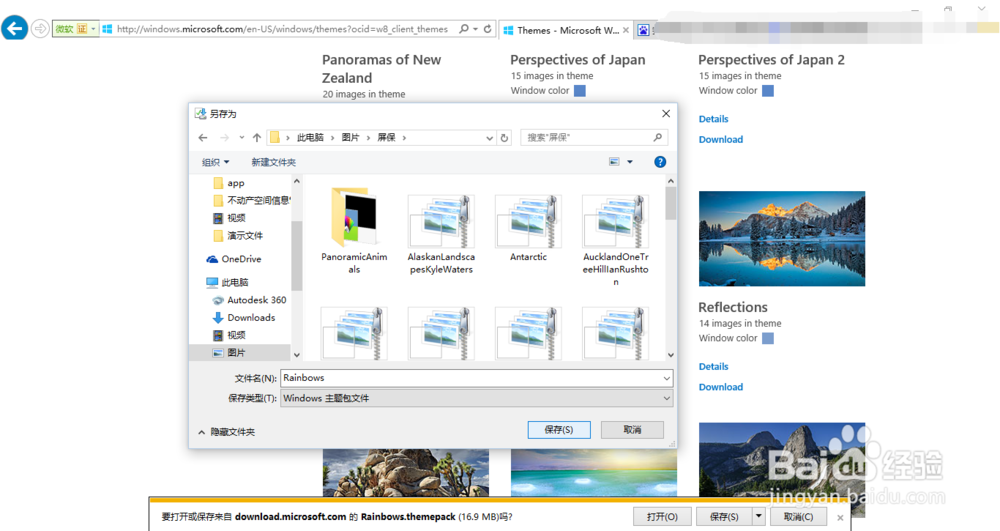Click the browser URL address field

[x=283, y=29]
